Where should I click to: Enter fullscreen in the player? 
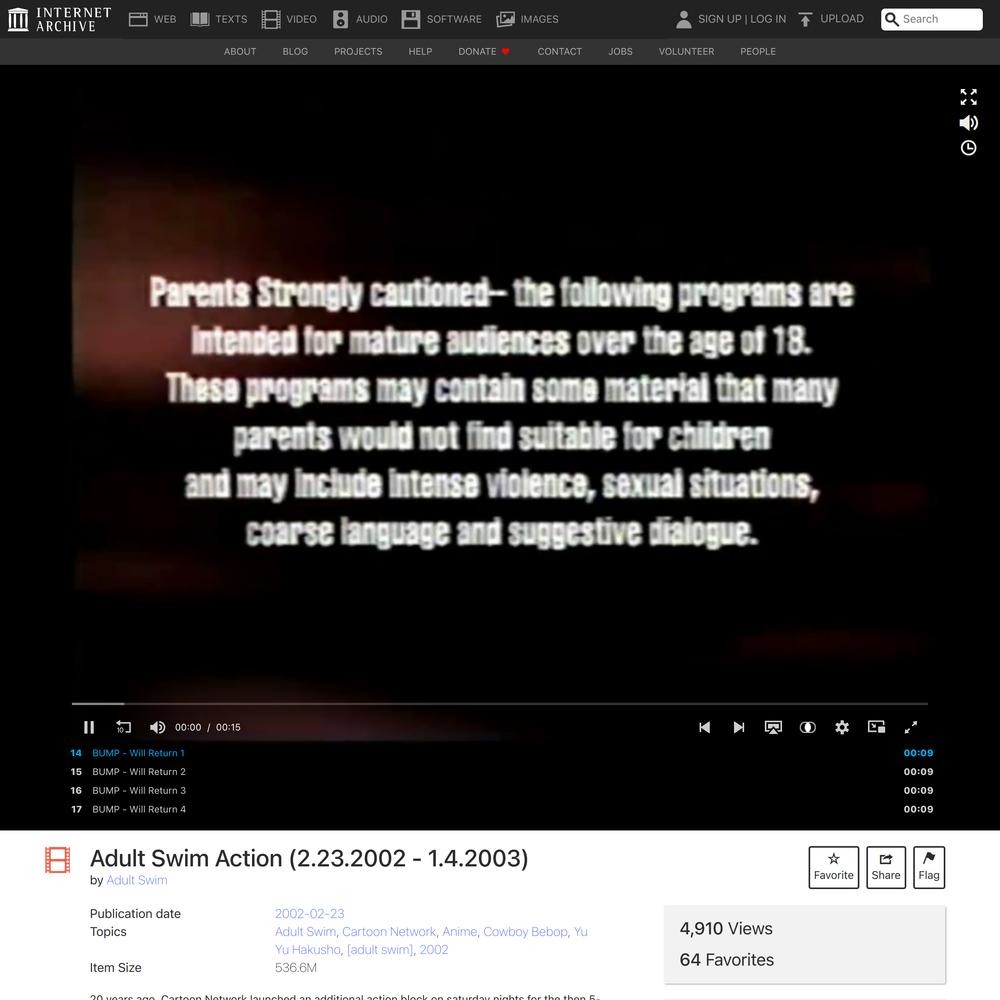[911, 727]
